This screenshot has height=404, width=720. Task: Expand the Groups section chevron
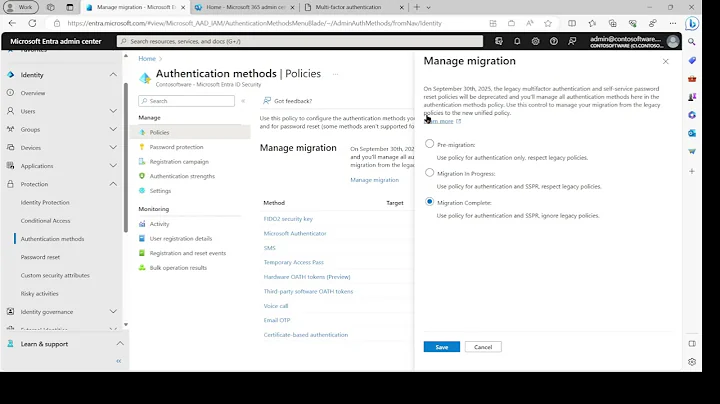coord(113,129)
